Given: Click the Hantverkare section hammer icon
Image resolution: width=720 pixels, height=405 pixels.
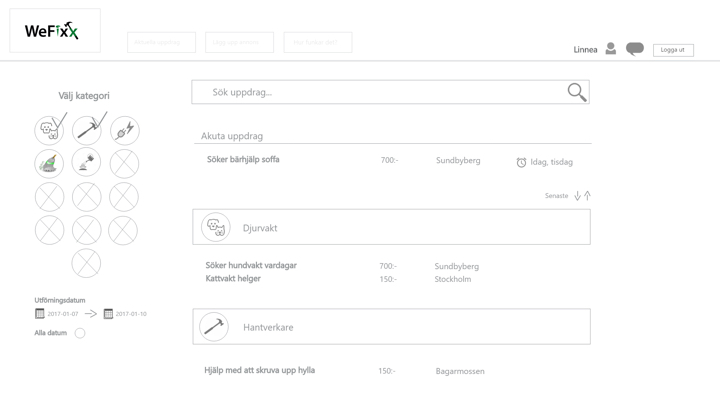Looking at the screenshot, I should coord(214,326).
